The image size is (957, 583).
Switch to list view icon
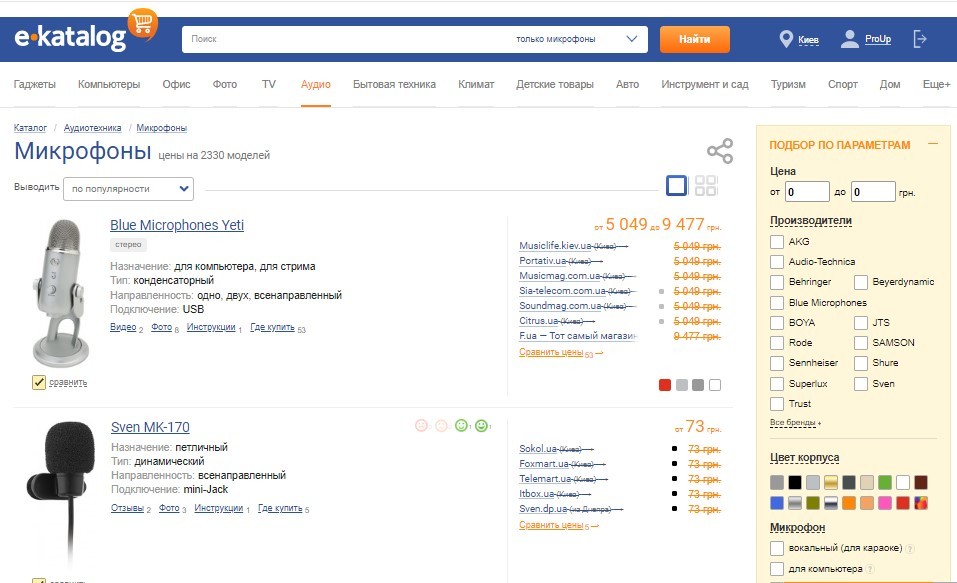(x=676, y=186)
